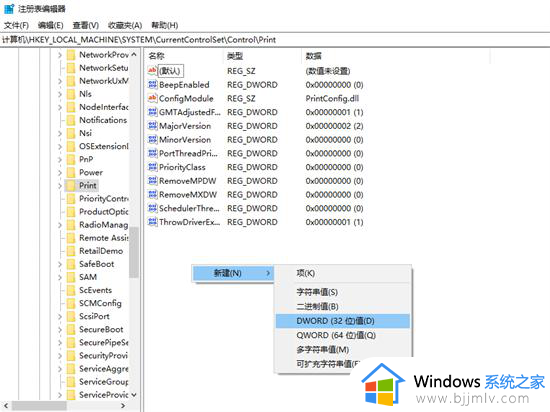
Task: Open the 查看(V) menu
Action: point(86,25)
